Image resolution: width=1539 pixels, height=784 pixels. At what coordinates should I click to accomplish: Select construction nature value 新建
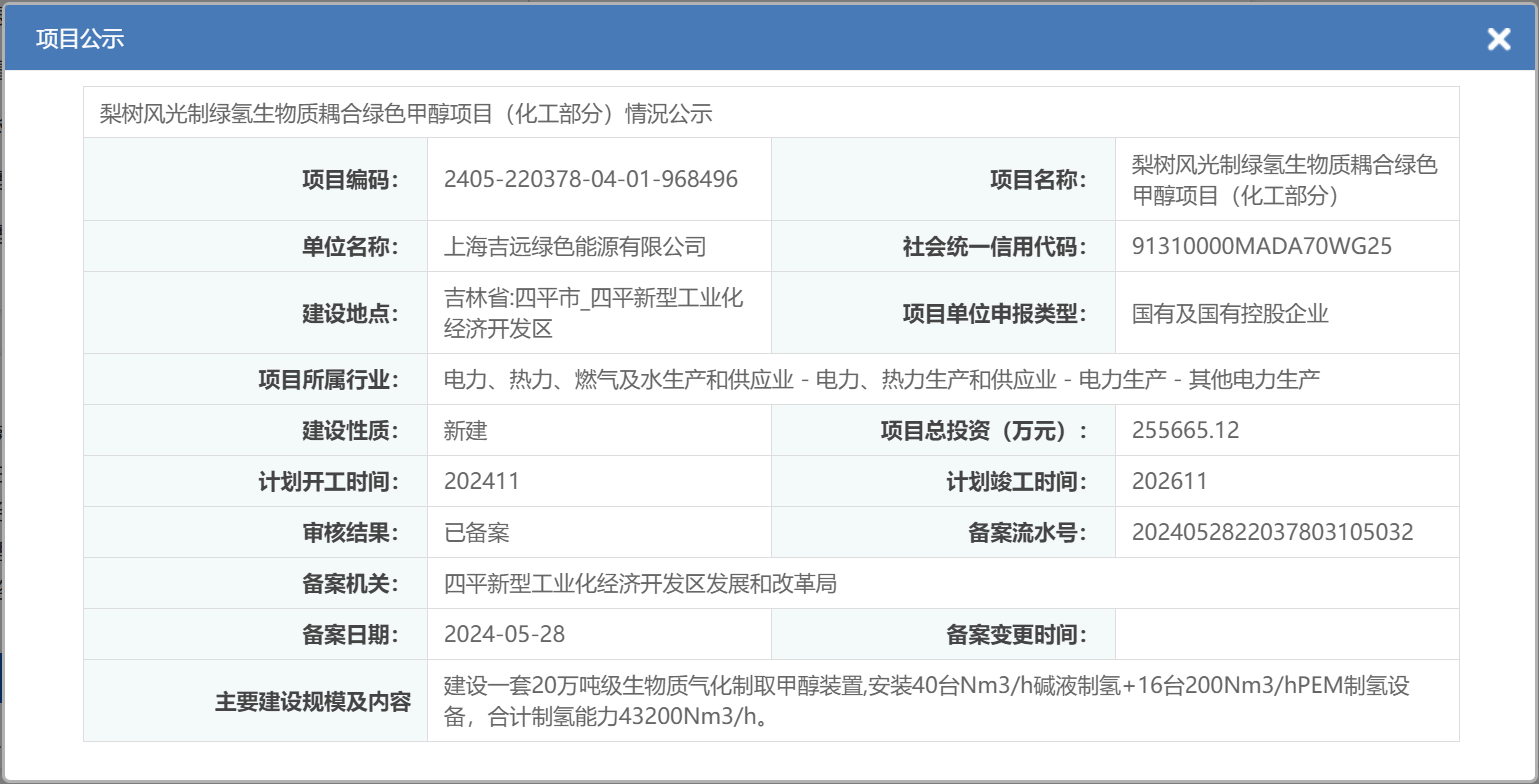pos(466,430)
